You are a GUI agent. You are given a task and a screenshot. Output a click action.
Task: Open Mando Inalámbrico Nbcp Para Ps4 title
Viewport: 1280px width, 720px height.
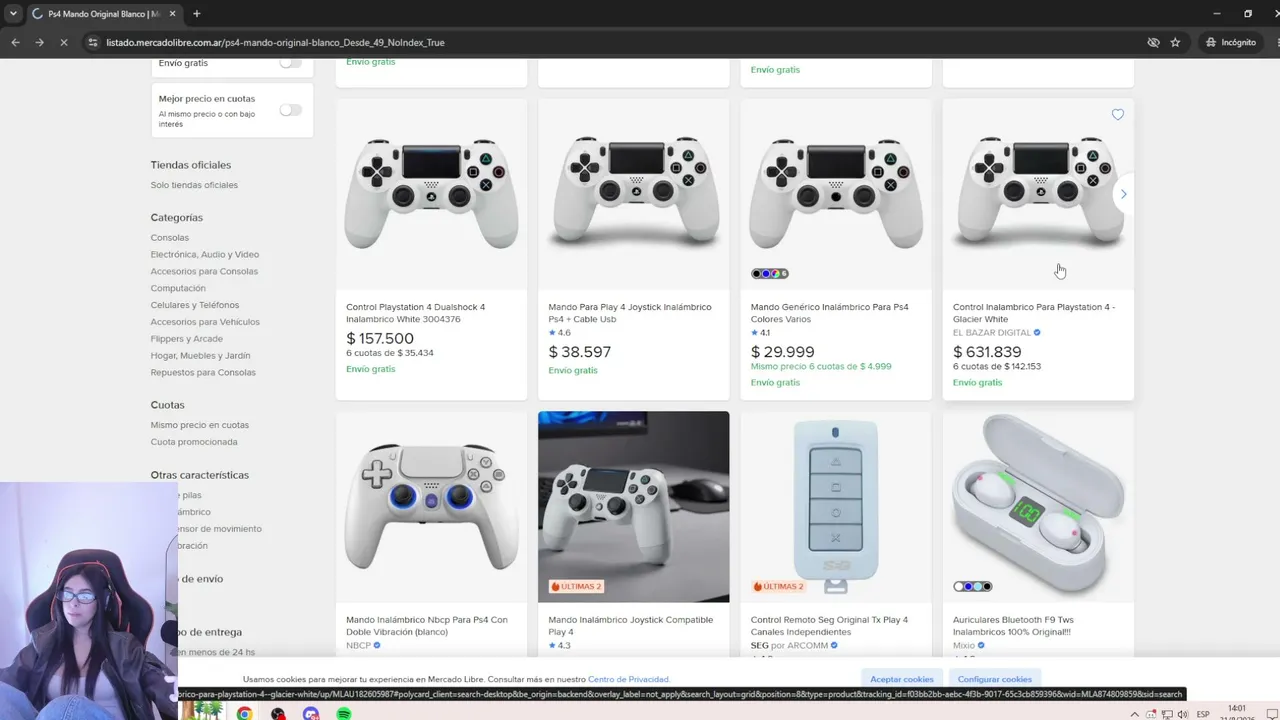427,626
